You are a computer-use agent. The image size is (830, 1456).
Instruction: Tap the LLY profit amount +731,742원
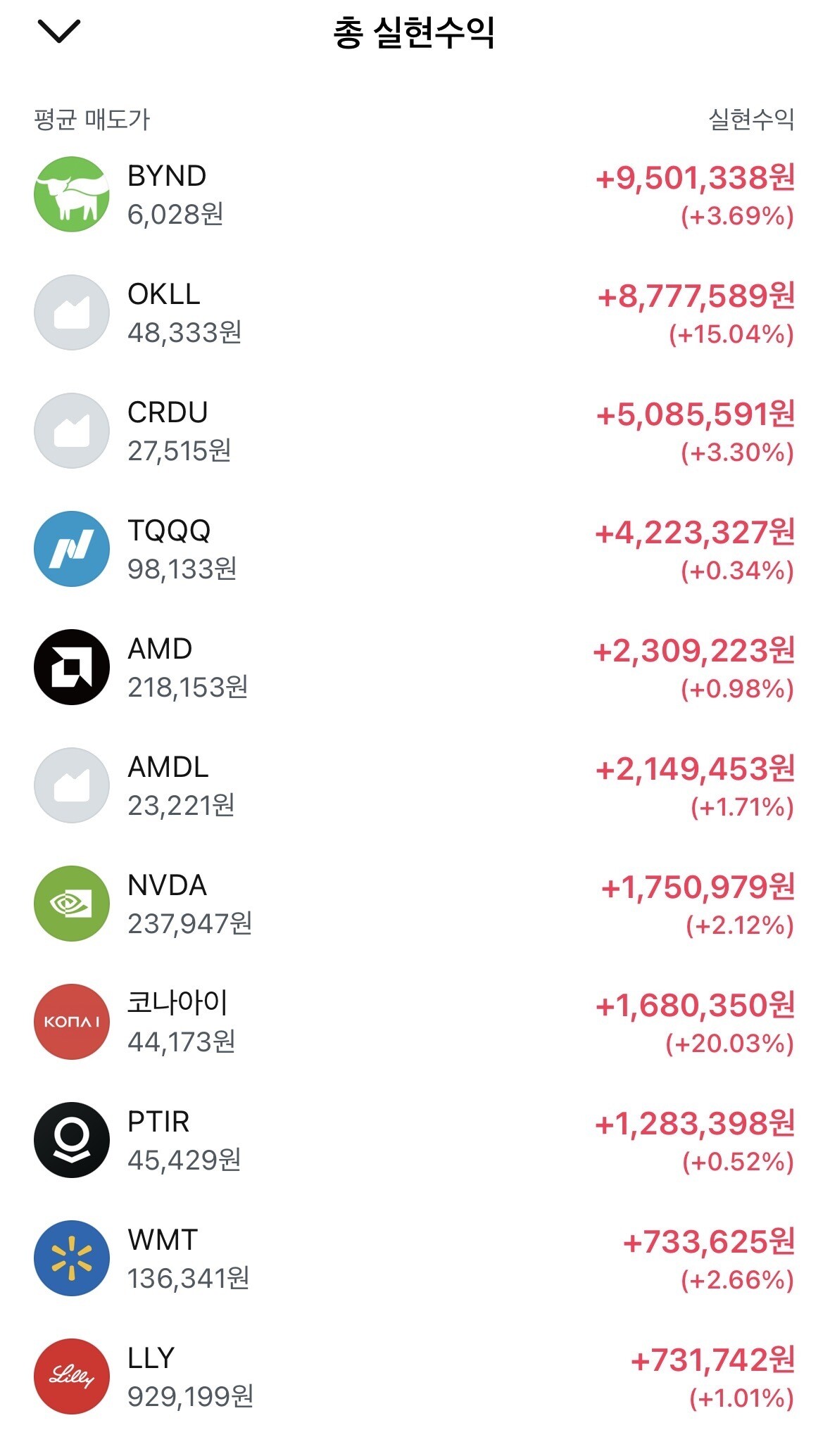(713, 1360)
